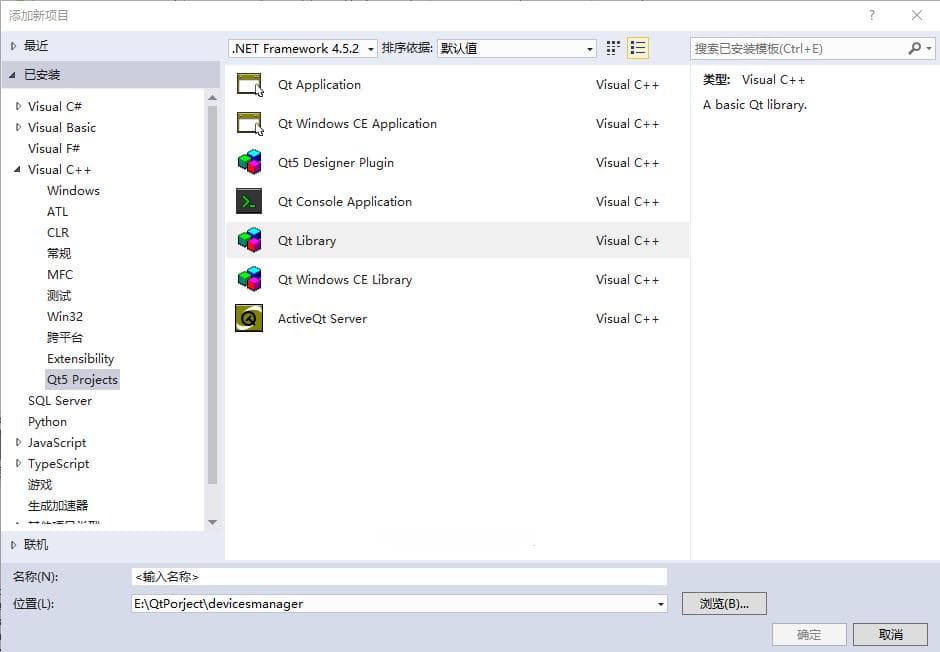Select Visual F# in the tree
The width and height of the screenshot is (940, 652).
click(54, 149)
